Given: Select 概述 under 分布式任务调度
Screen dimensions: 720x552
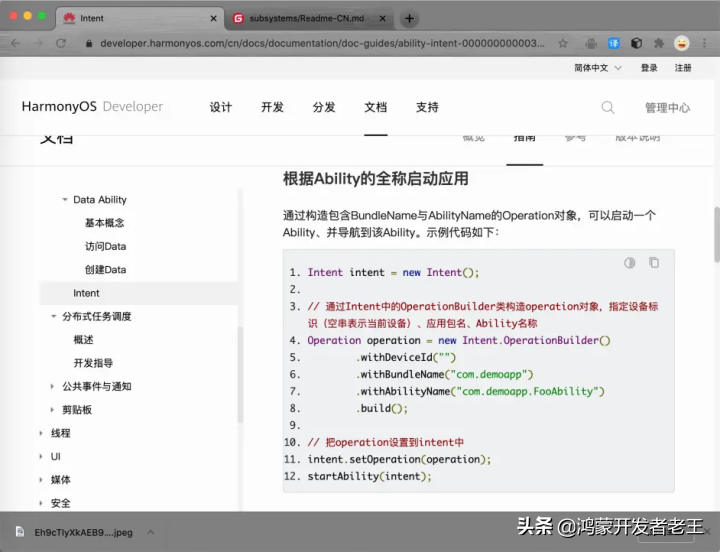Looking at the screenshot, I should [83, 339].
